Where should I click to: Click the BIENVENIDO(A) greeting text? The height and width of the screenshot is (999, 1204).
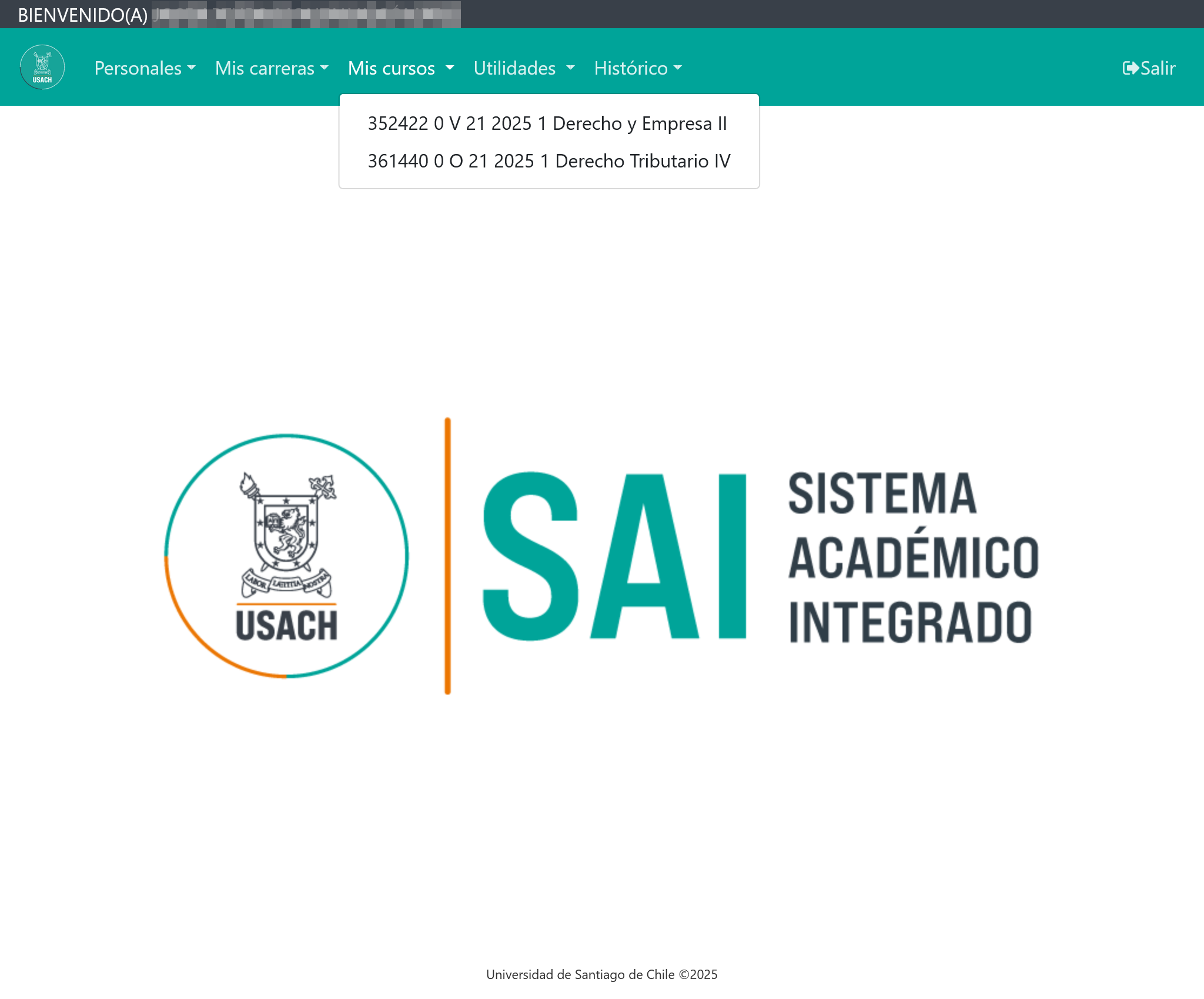83,15
